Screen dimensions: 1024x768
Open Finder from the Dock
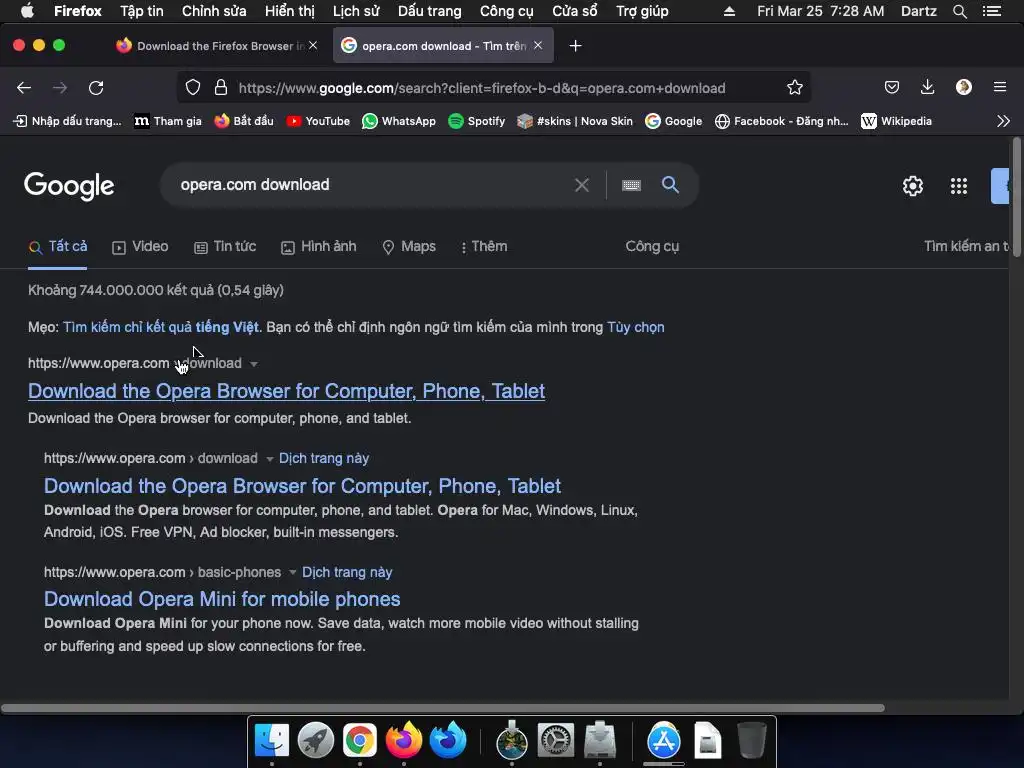point(272,740)
